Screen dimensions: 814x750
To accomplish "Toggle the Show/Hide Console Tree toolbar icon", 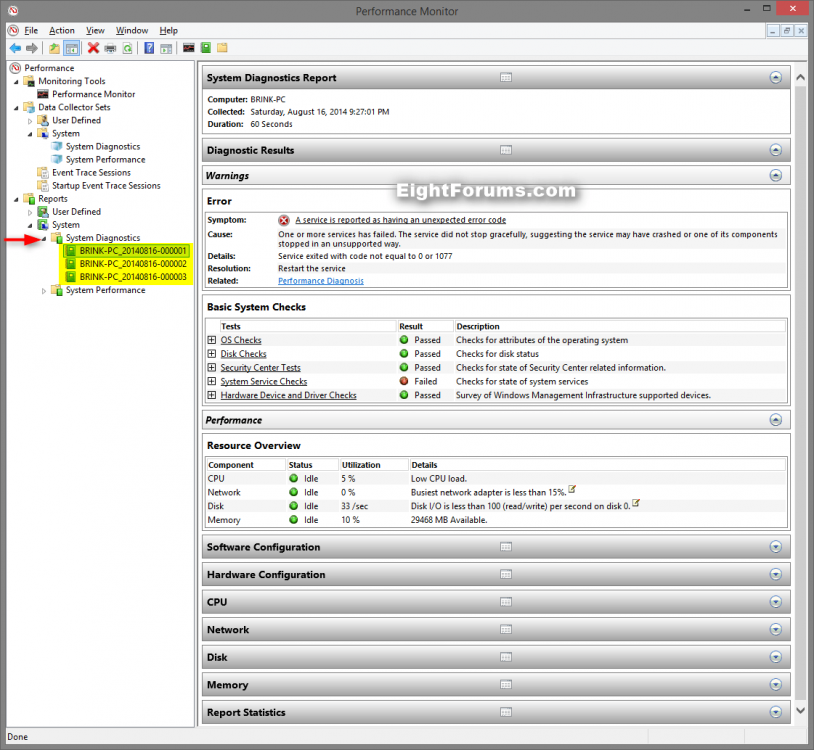I will [x=70, y=47].
